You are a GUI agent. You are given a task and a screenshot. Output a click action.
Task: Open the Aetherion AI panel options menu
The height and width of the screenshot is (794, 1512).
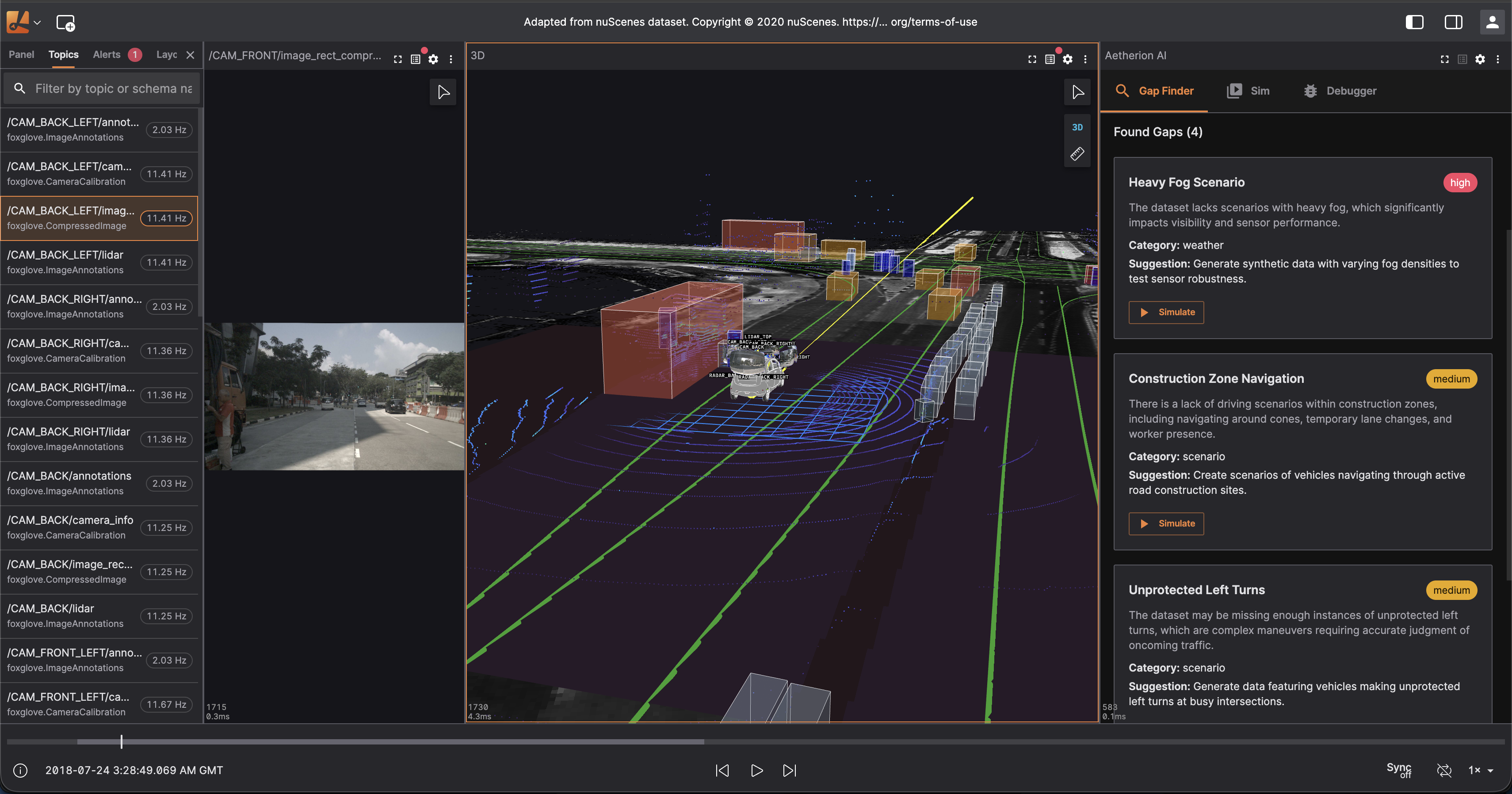point(1498,59)
